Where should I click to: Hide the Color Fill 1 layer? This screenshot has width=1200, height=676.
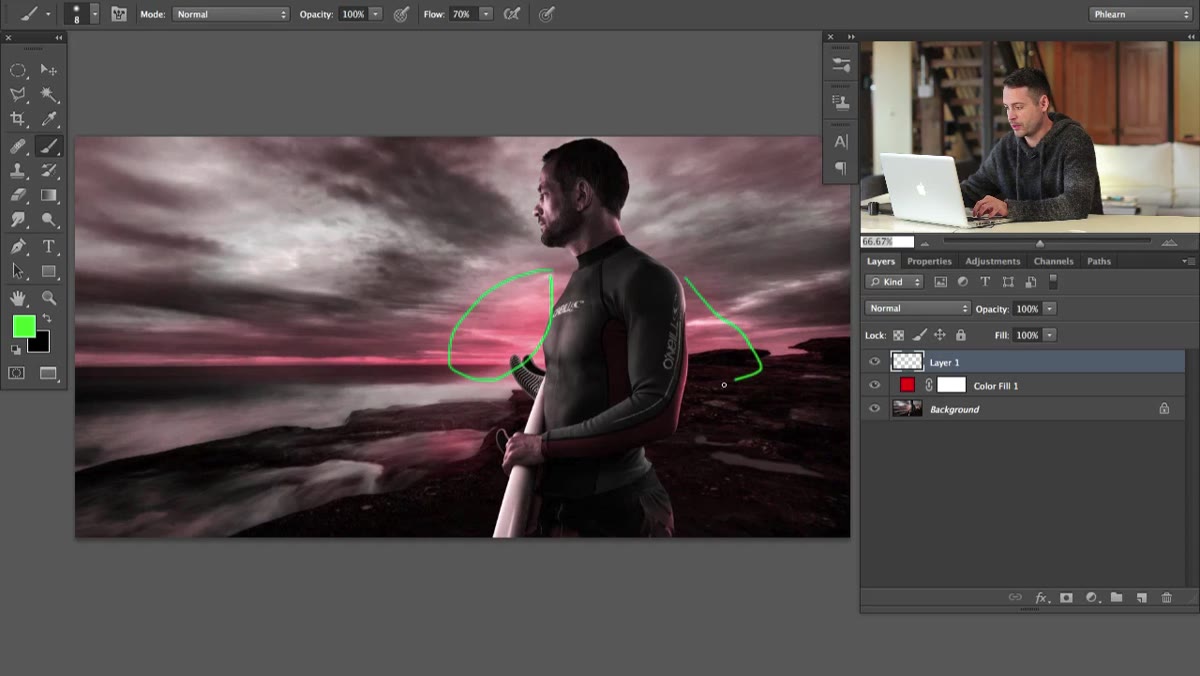click(875, 385)
